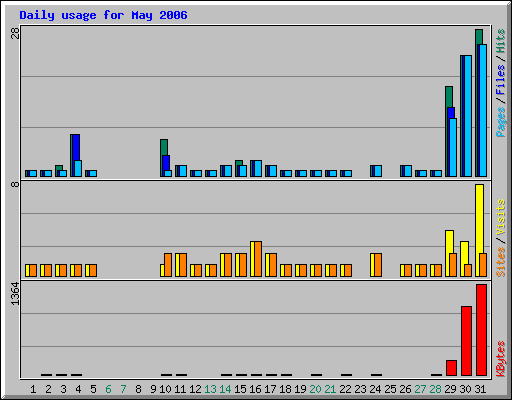
Task: Click the y-axis value '1364'
Action: (x=15, y=294)
